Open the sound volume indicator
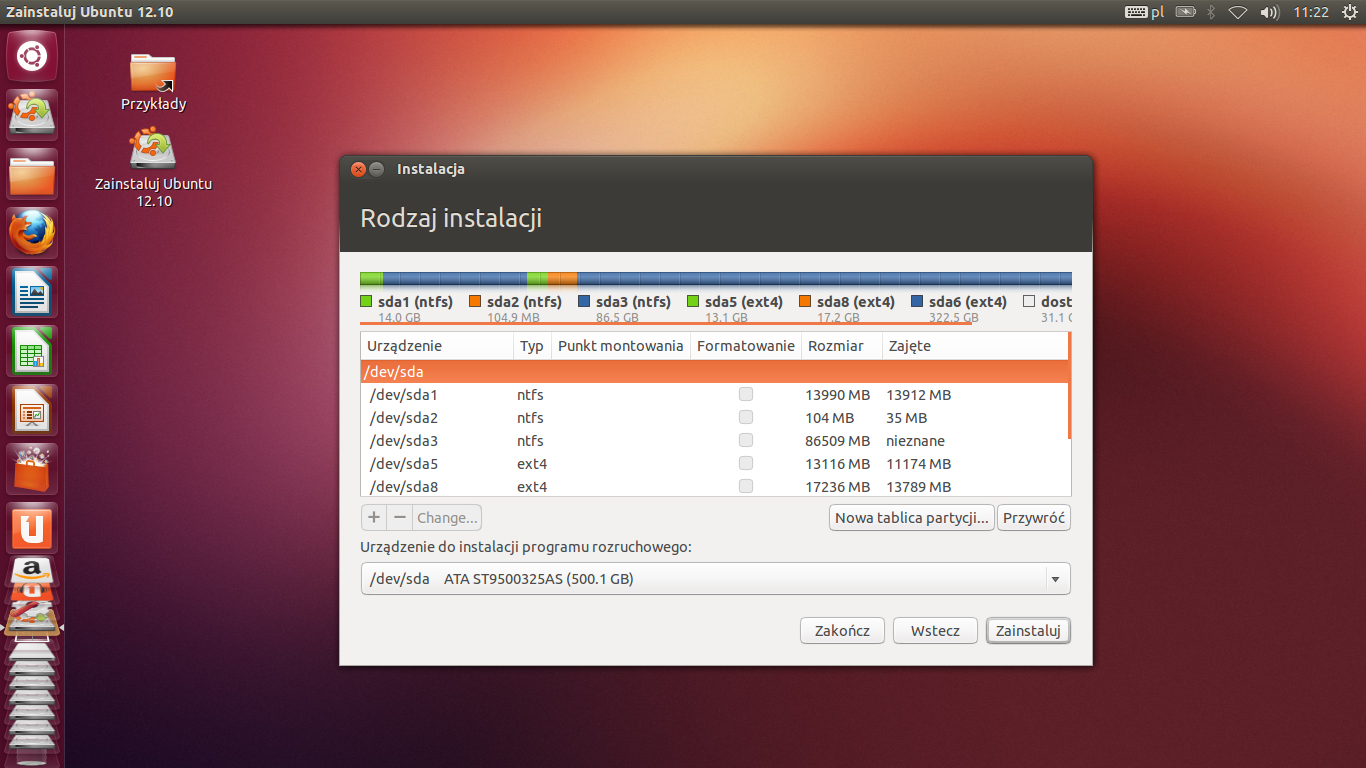 [x=1270, y=12]
